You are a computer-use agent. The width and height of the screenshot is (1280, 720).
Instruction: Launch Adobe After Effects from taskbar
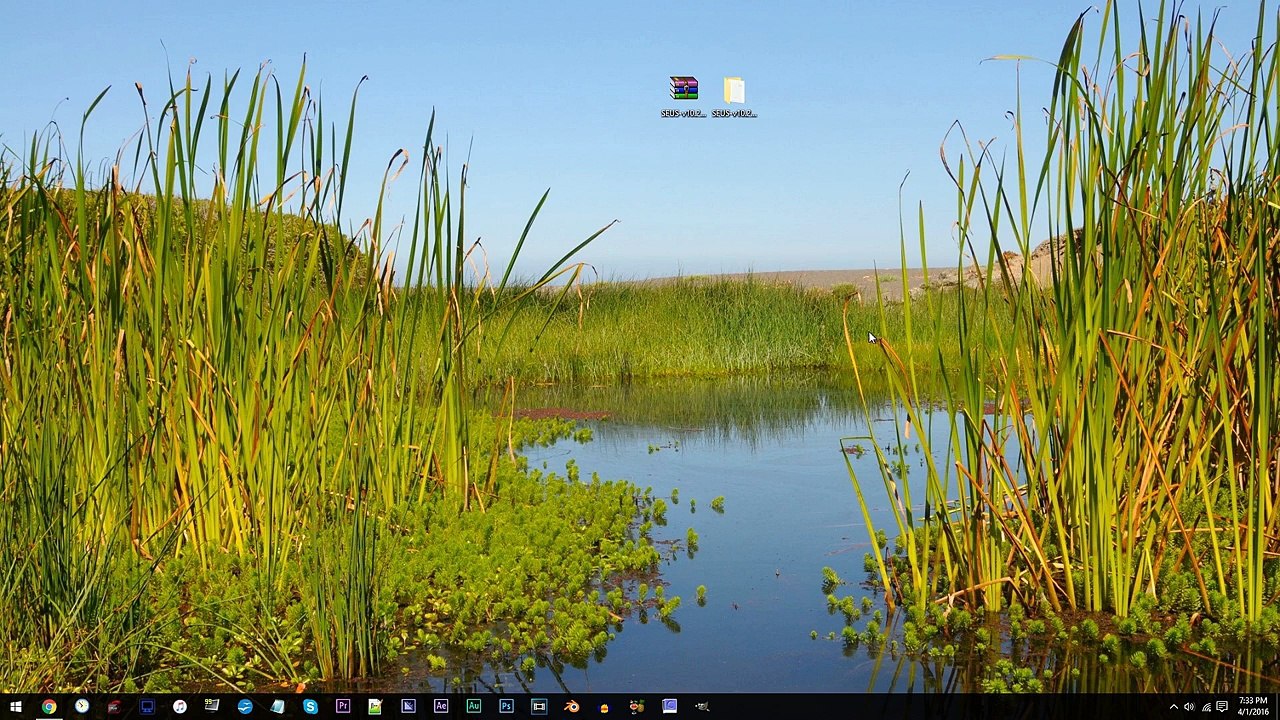(441, 707)
